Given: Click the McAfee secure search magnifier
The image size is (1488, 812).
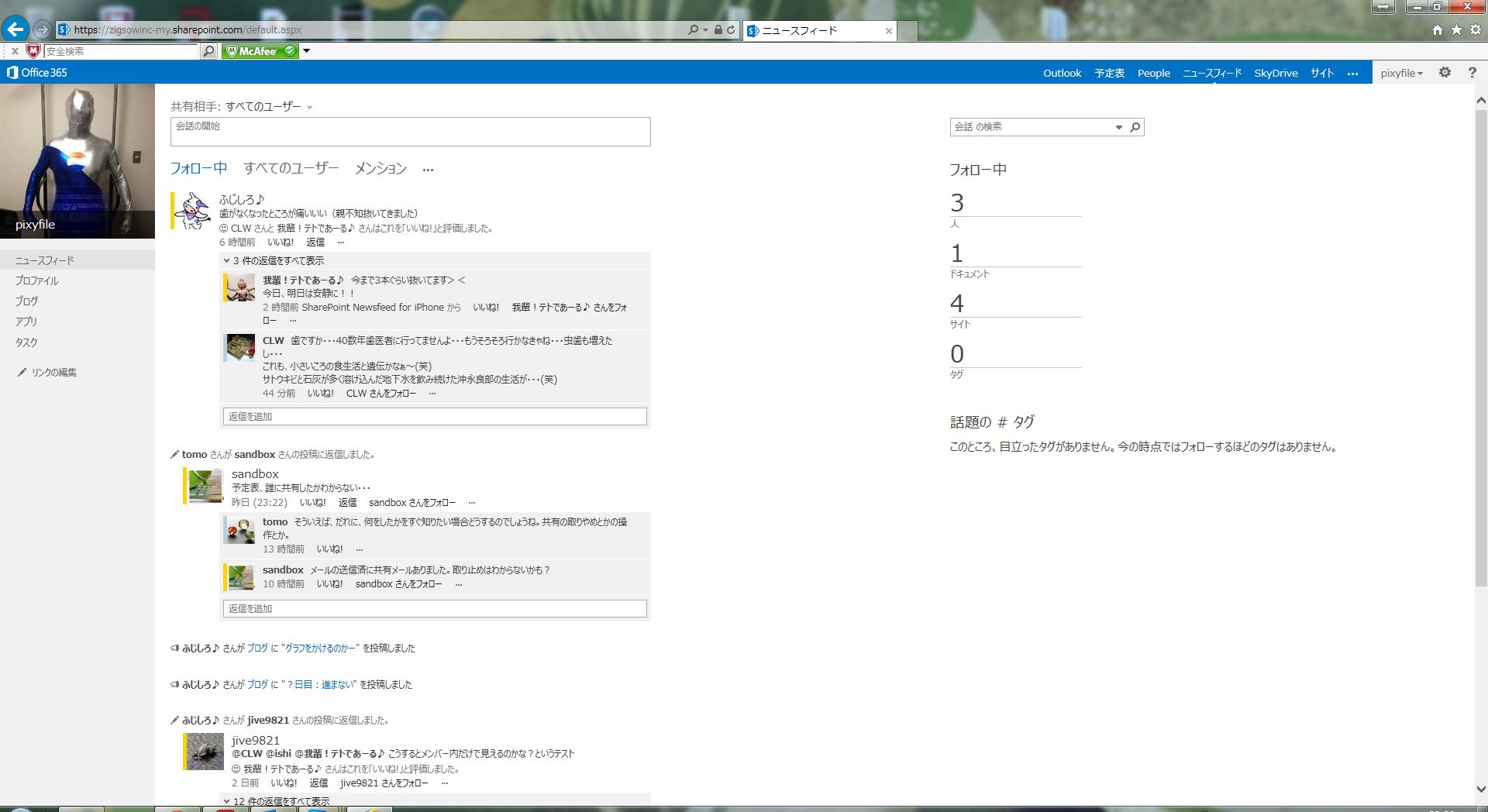Looking at the screenshot, I should [208, 51].
